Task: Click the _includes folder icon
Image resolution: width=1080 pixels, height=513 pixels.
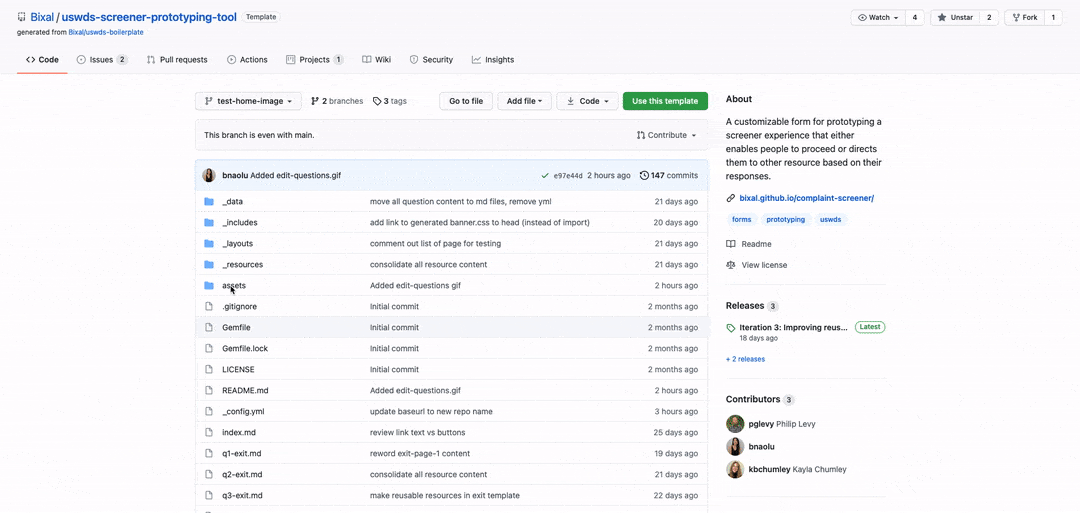Action: (209, 222)
